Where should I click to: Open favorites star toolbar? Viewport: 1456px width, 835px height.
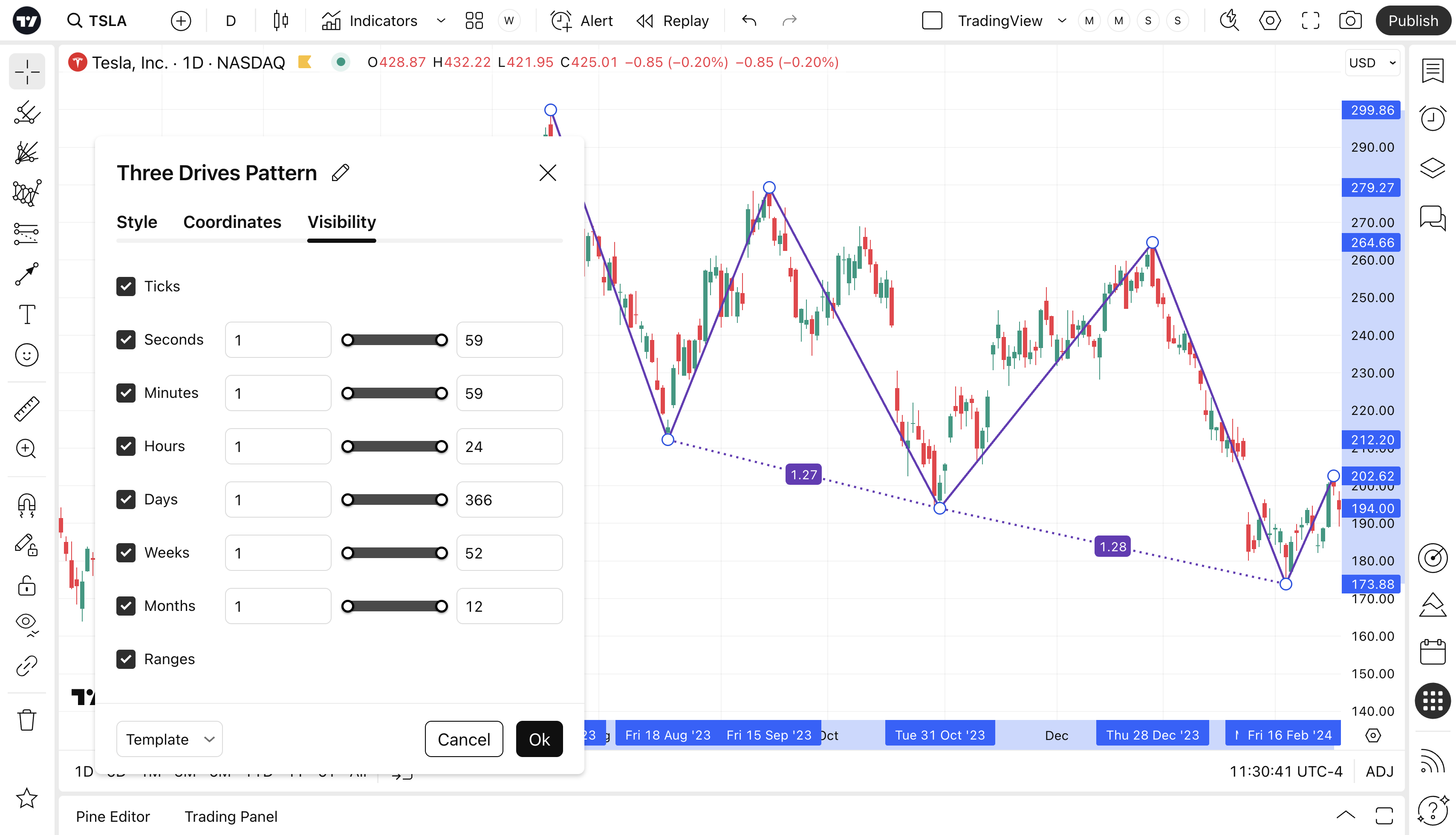[27, 798]
